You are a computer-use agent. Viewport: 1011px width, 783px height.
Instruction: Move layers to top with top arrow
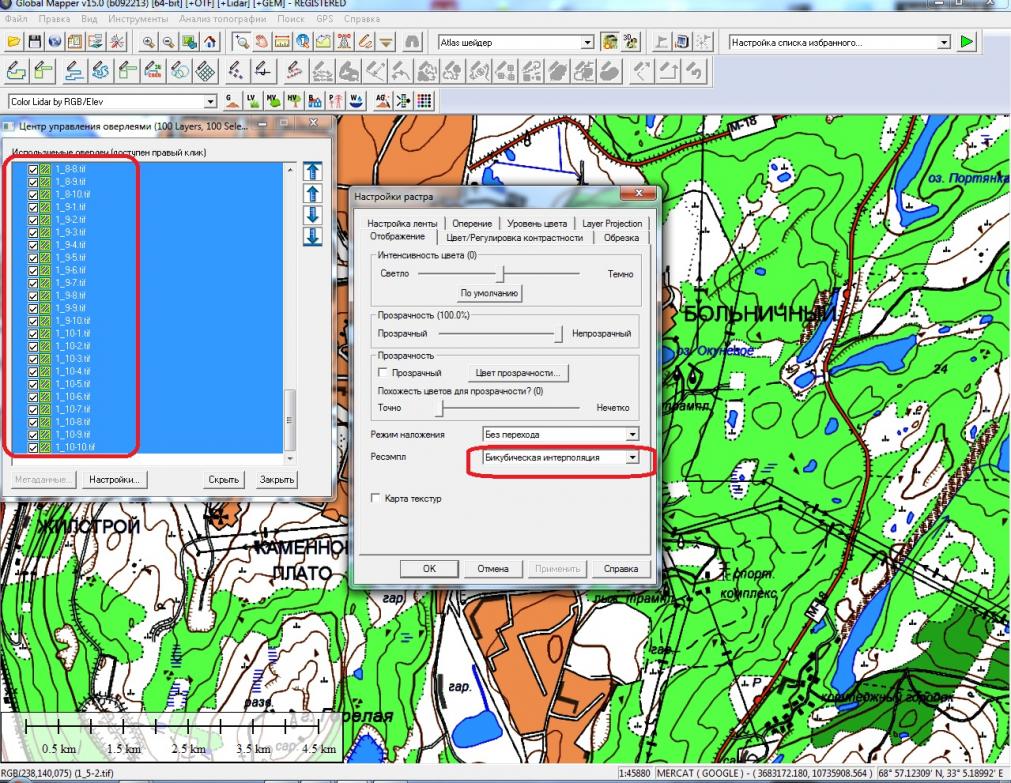pos(312,172)
